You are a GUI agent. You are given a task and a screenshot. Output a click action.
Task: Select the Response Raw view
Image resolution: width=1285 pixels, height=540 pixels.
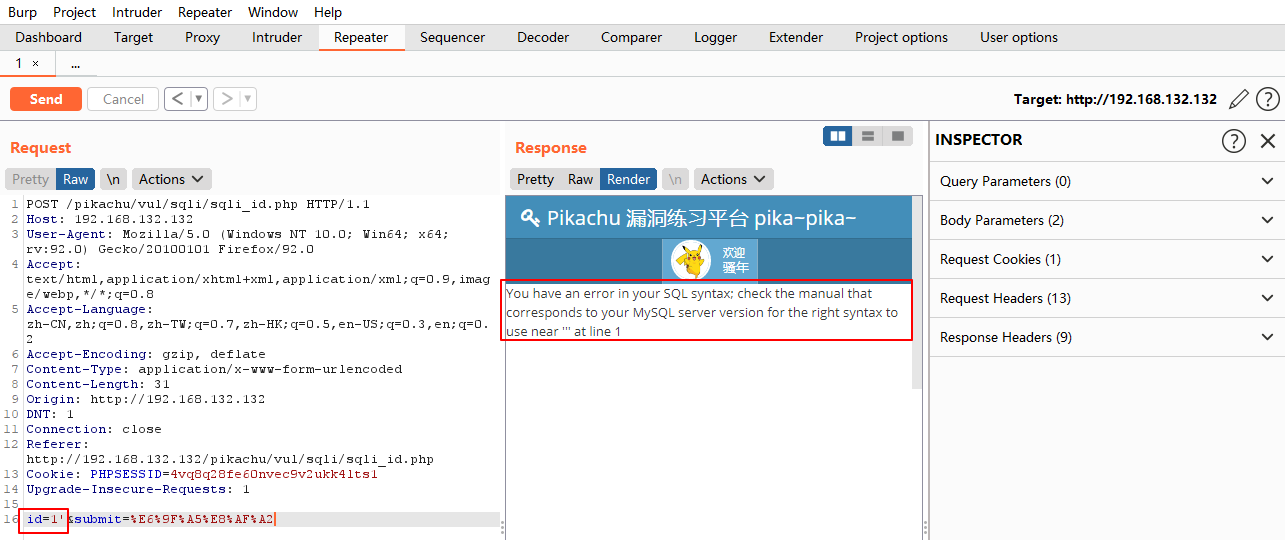tap(580, 179)
